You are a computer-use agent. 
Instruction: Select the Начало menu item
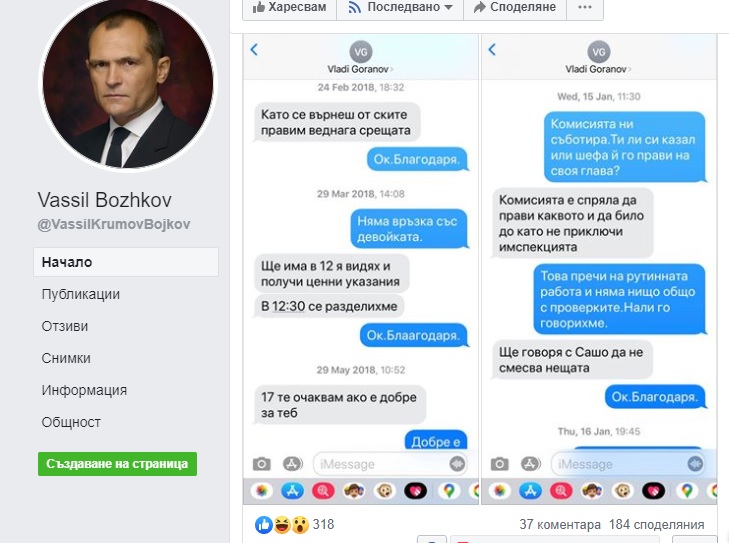point(126,262)
